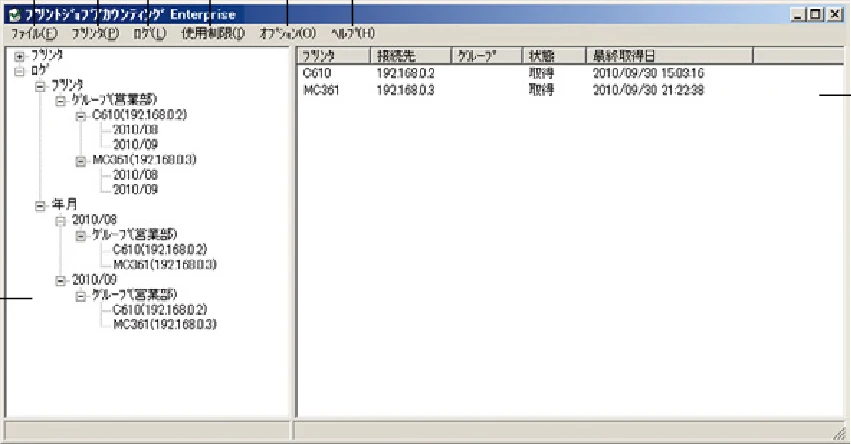Image resolution: width=851 pixels, height=444 pixels.
Task: Click the 192.168.0.3 address cell in the list
Action: 405,90
